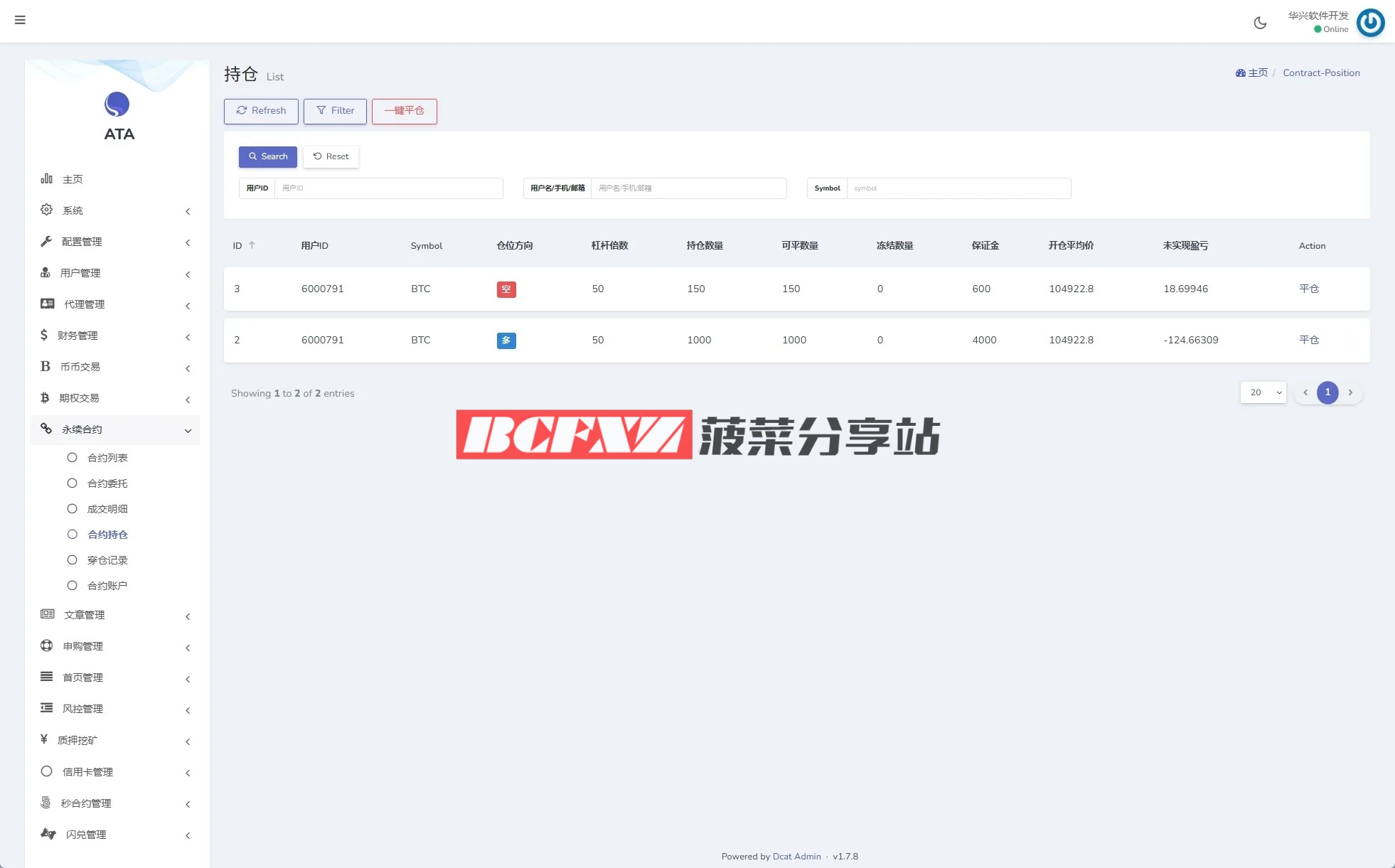Click the red 一键平仓 button
Screen dimensions: 1395x868
404,111
